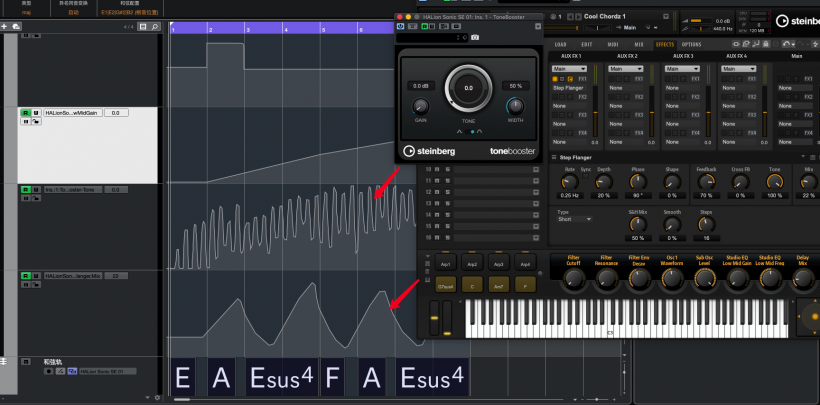Click the Step Flanger Feedback knob
Viewport: 820px width, 405px height.
(x=706, y=182)
